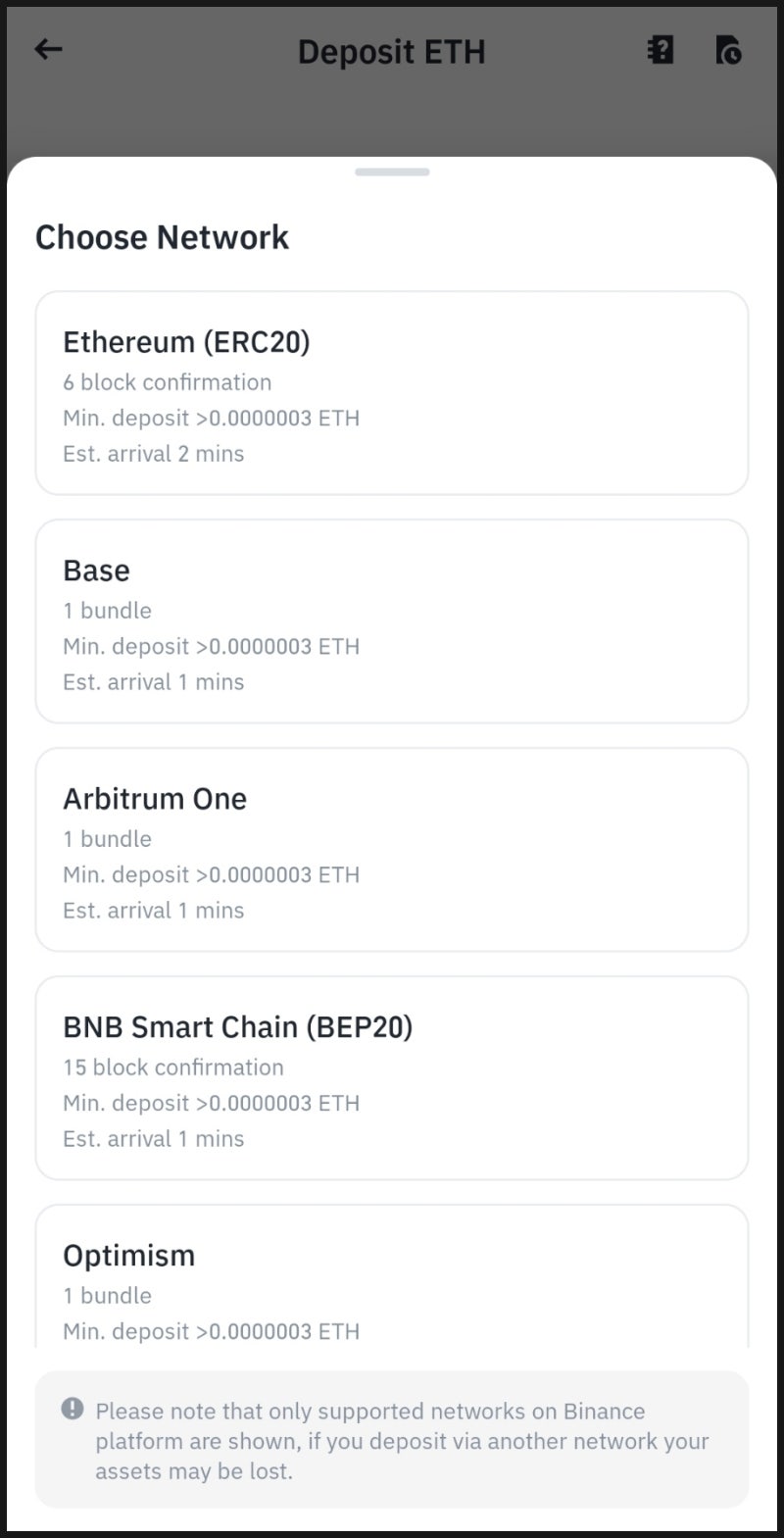Choose the Base network option
The image size is (784, 1538).
click(392, 620)
